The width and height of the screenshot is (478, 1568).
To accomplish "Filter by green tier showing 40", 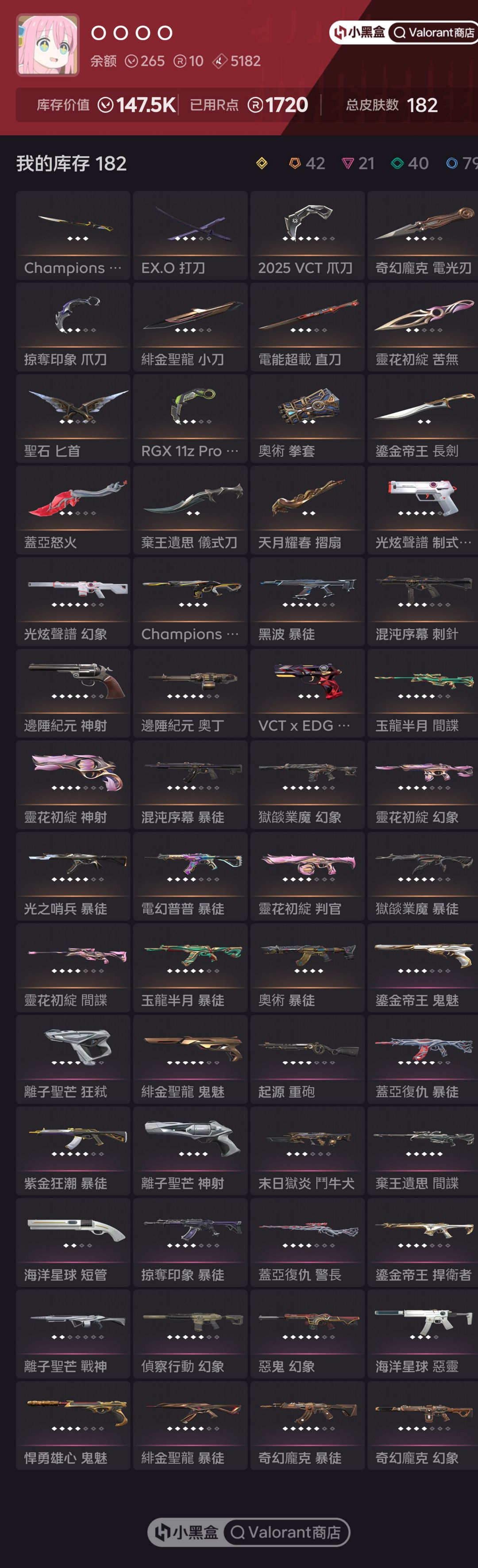I will click(x=409, y=163).
